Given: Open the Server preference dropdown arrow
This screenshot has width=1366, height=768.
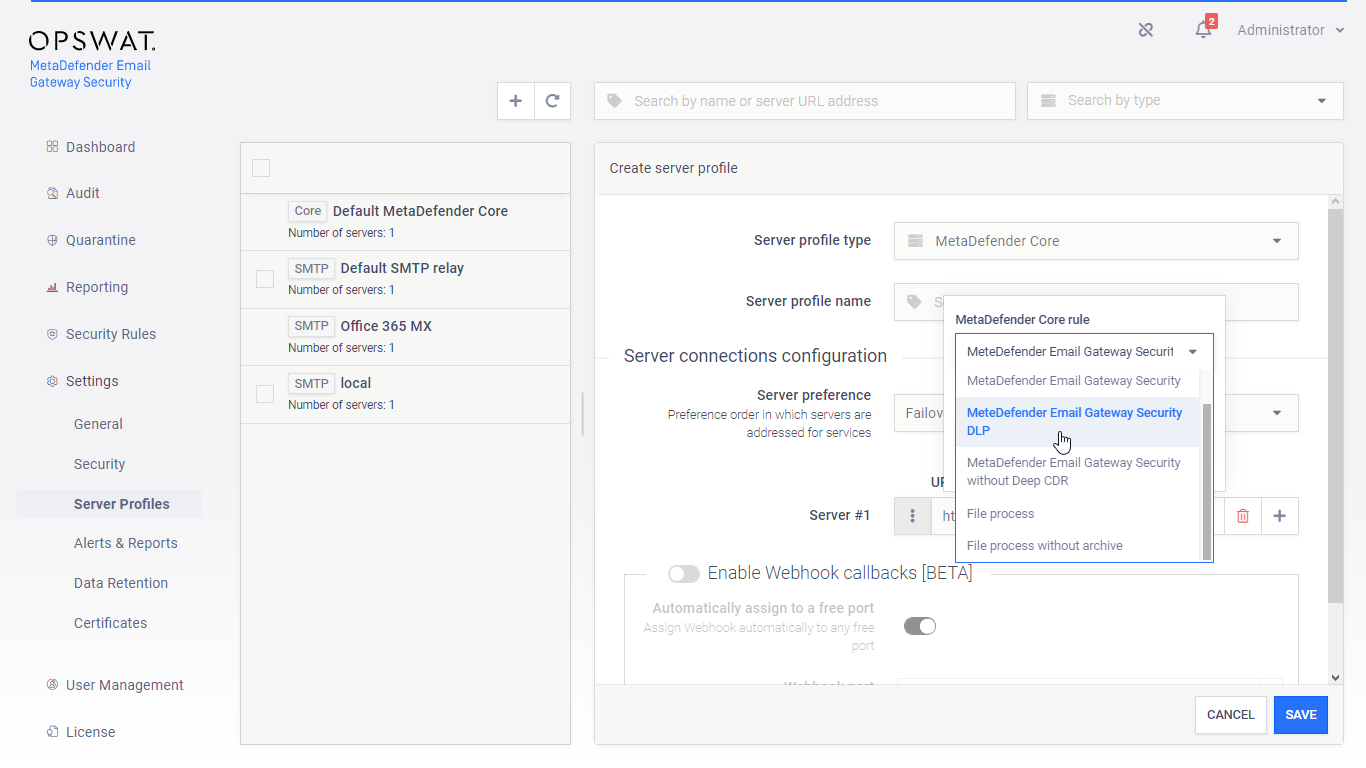Looking at the screenshot, I should coord(1277,413).
